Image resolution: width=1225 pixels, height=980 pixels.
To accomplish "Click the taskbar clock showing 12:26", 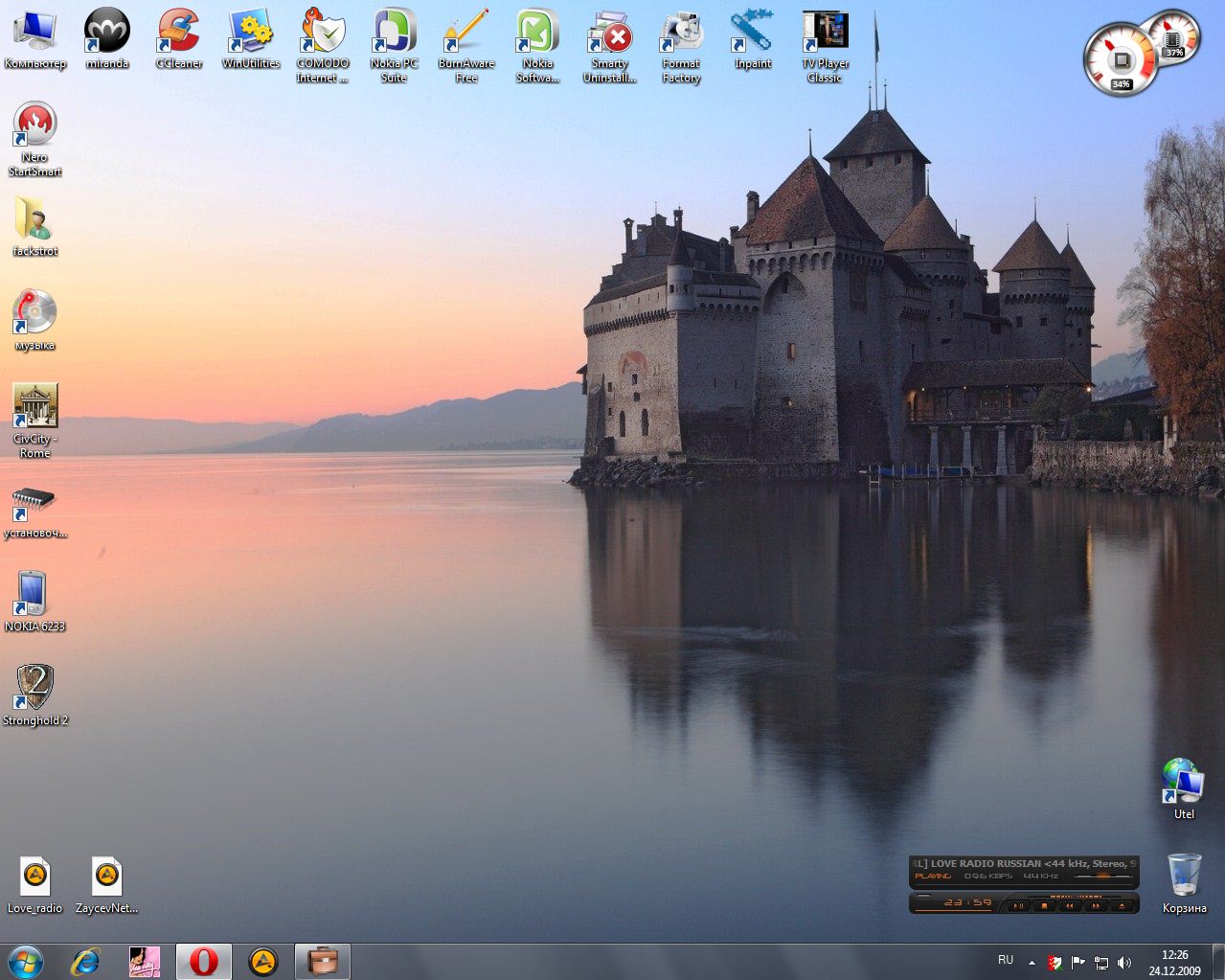I will click(x=1174, y=962).
